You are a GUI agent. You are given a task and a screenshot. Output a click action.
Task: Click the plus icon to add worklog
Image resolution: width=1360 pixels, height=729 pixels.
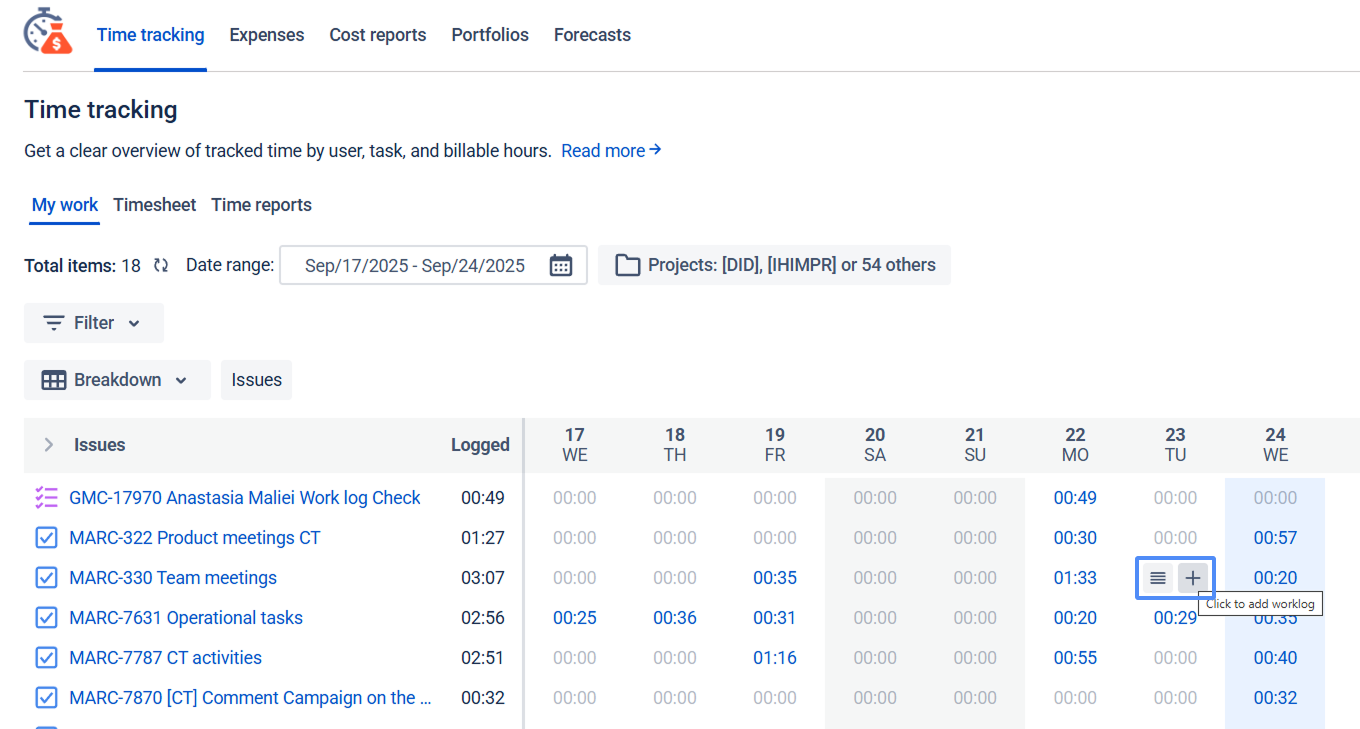pos(1192,578)
